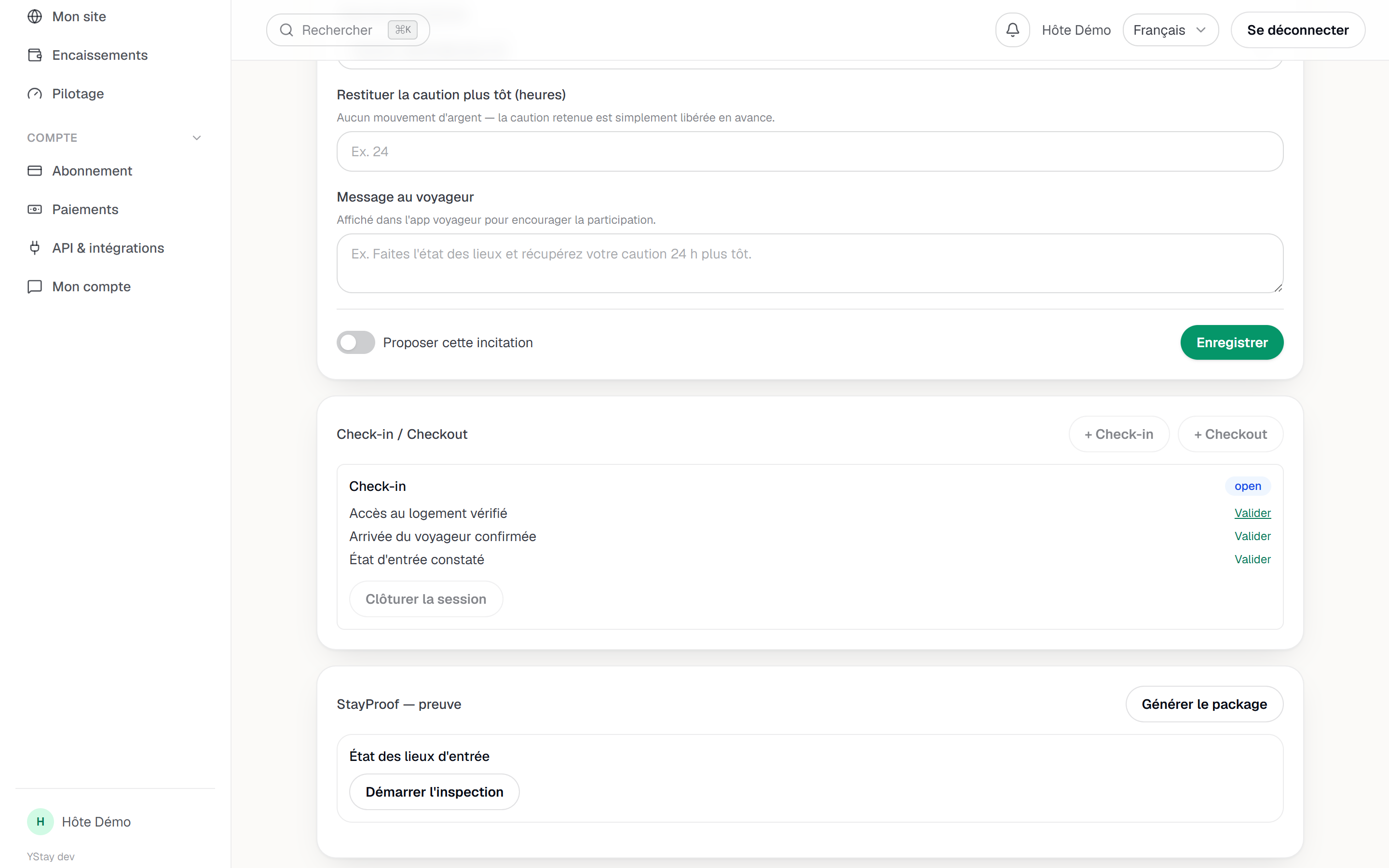Click Valider for État d'entrée constaté
The height and width of the screenshot is (868, 1389).
click(x=1253, y=559)
